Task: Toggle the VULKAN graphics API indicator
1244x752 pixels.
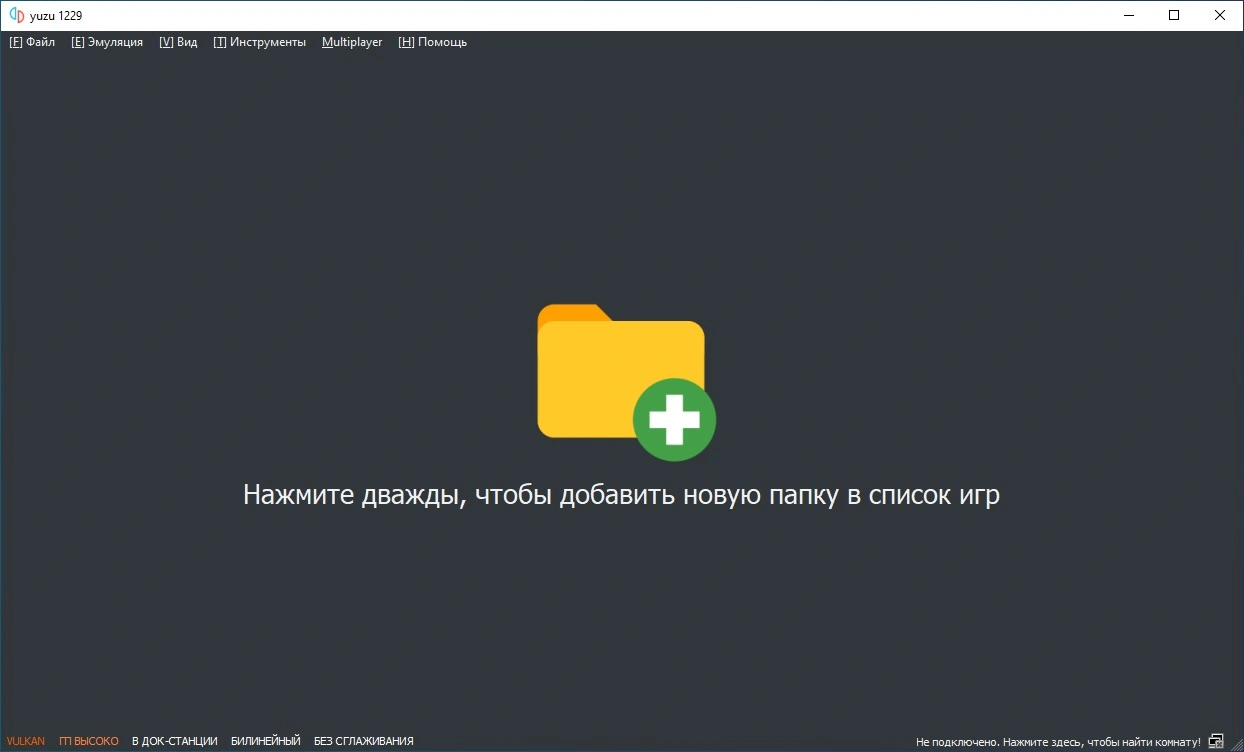Action: click(x=26, y=741)
